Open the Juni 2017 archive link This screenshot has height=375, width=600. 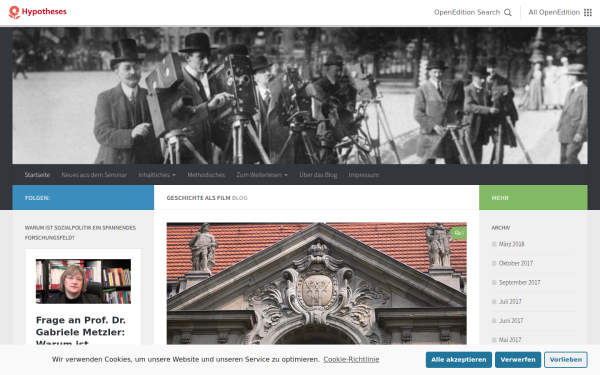(x=511, y=321)
